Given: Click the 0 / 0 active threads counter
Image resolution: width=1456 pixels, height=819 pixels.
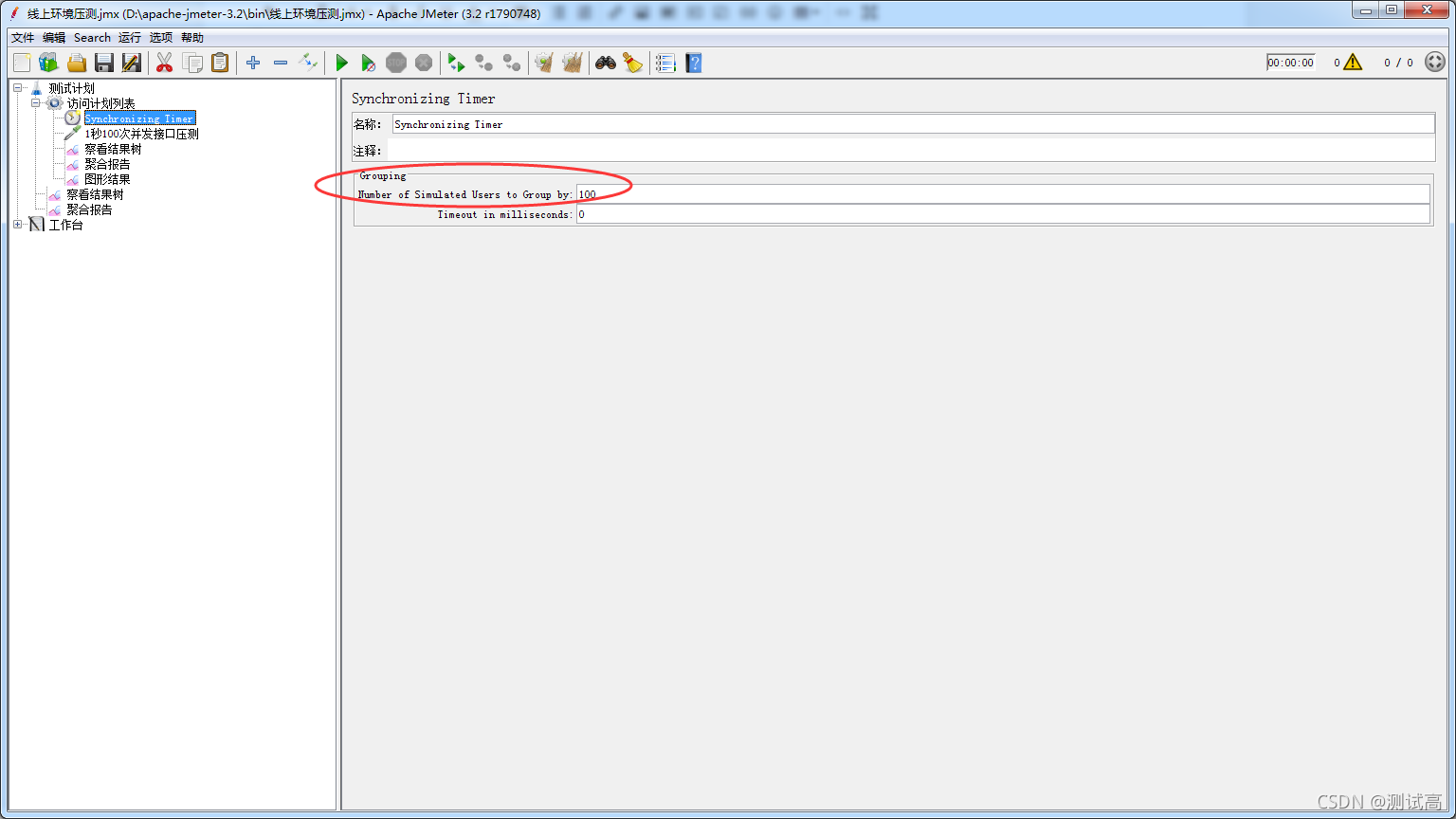Looking at the screenshot, I should 1398,63.
